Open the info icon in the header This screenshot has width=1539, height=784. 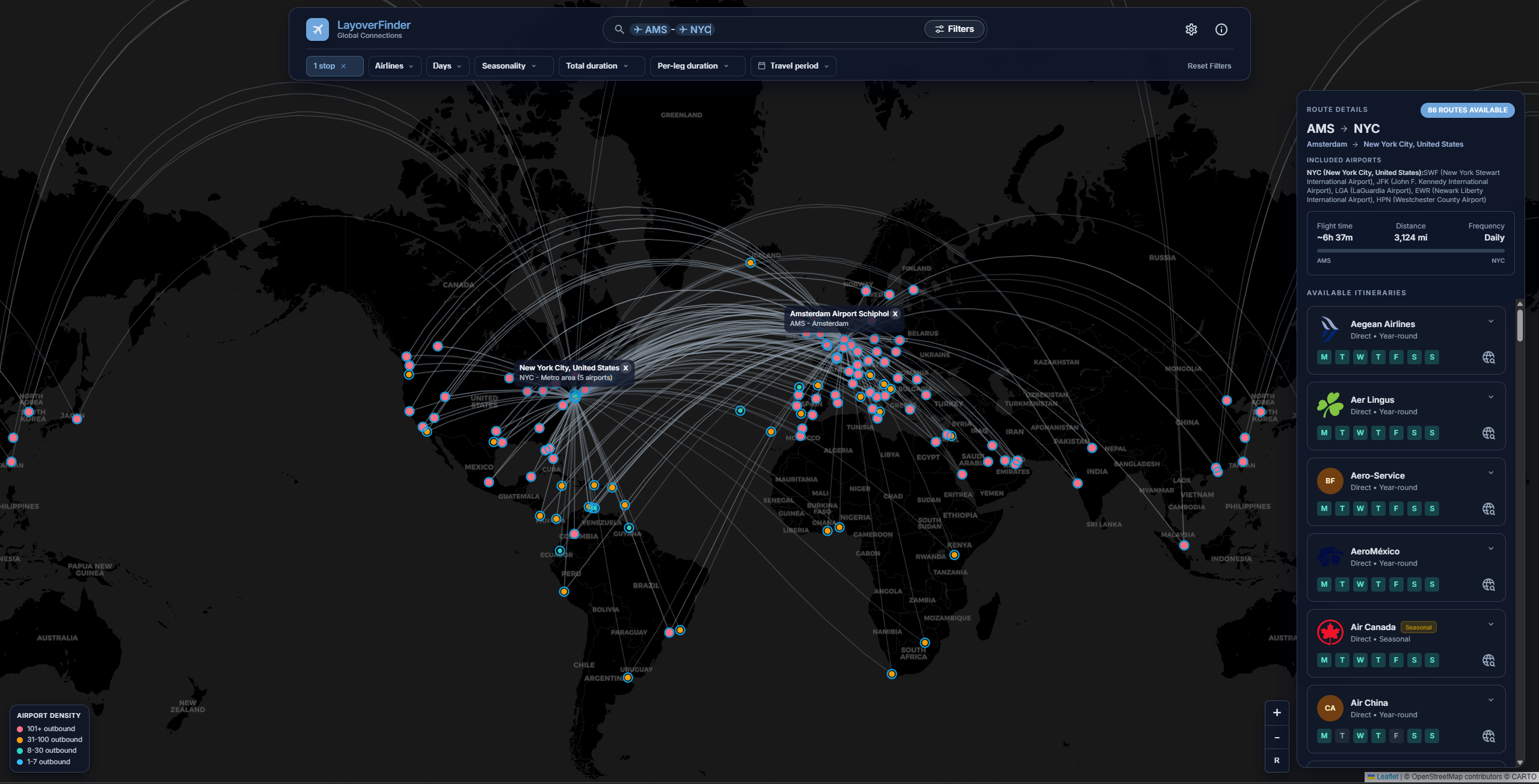pyautogui.click(x=1221, y=29)
